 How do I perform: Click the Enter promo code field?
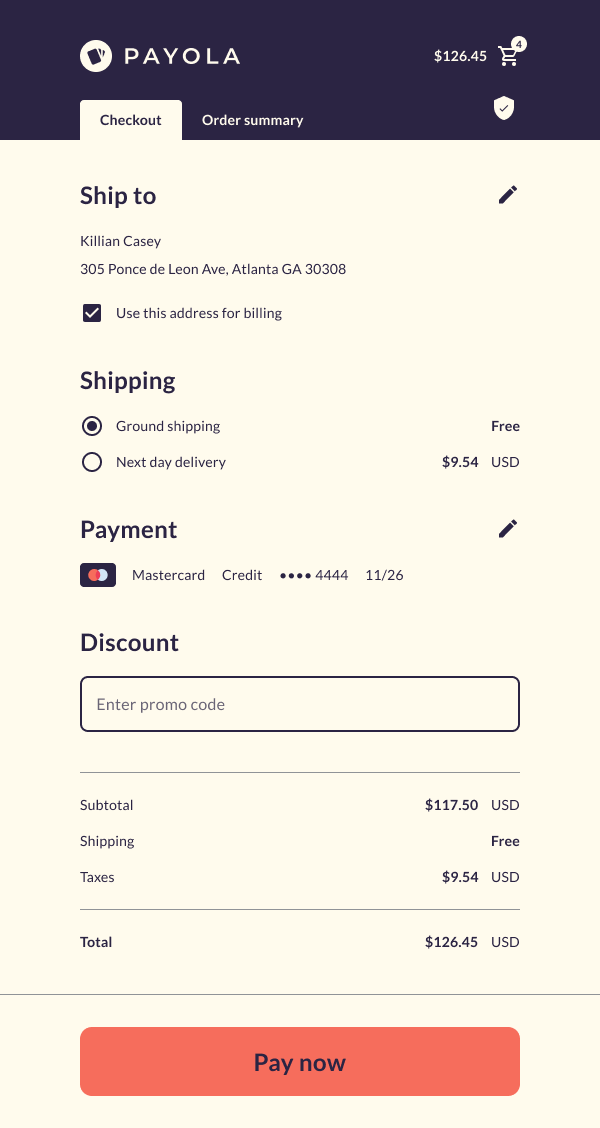click(x=300, y=704)
